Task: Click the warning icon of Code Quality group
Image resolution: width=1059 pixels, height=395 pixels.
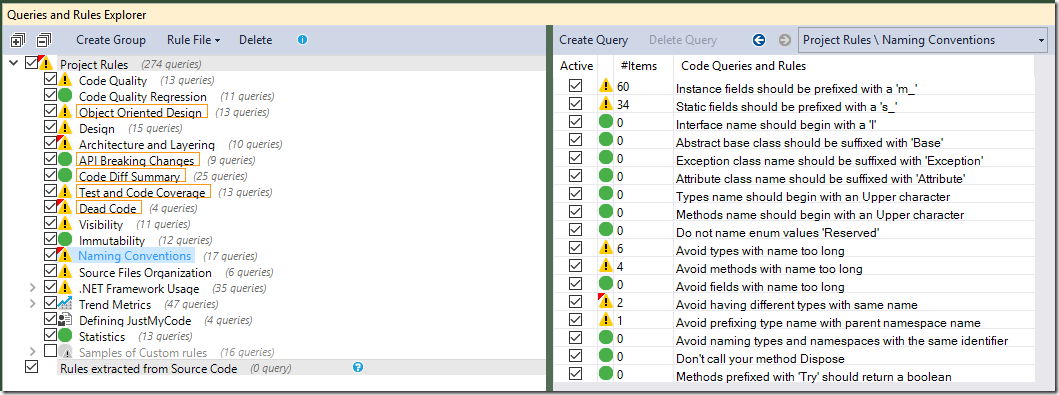Action: pyautogui.click(x=65, y=80)
